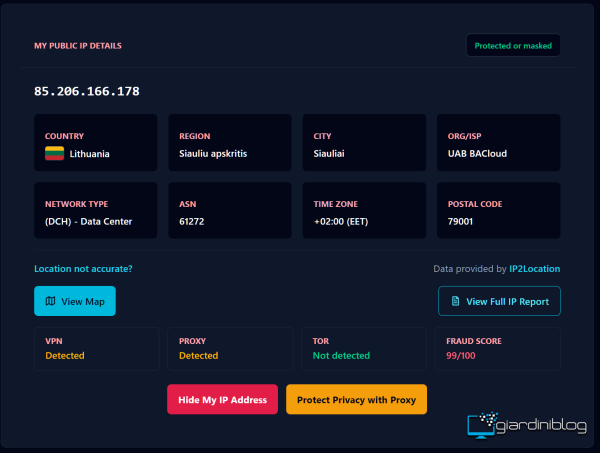Click the ORG/ISP value UAB BACloud

click(478, 154)
